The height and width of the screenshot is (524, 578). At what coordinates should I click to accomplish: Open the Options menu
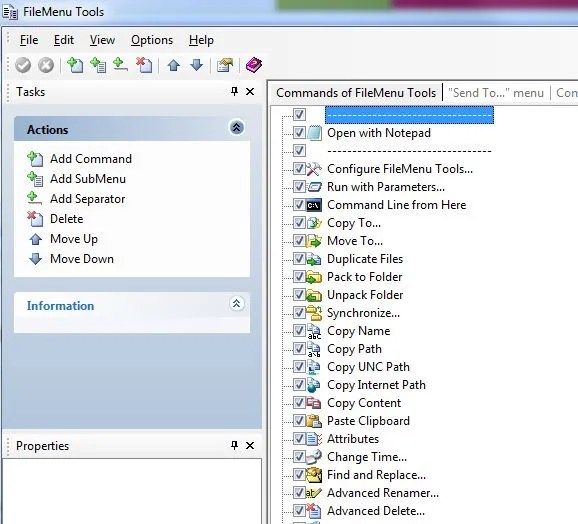click(152, 40)
